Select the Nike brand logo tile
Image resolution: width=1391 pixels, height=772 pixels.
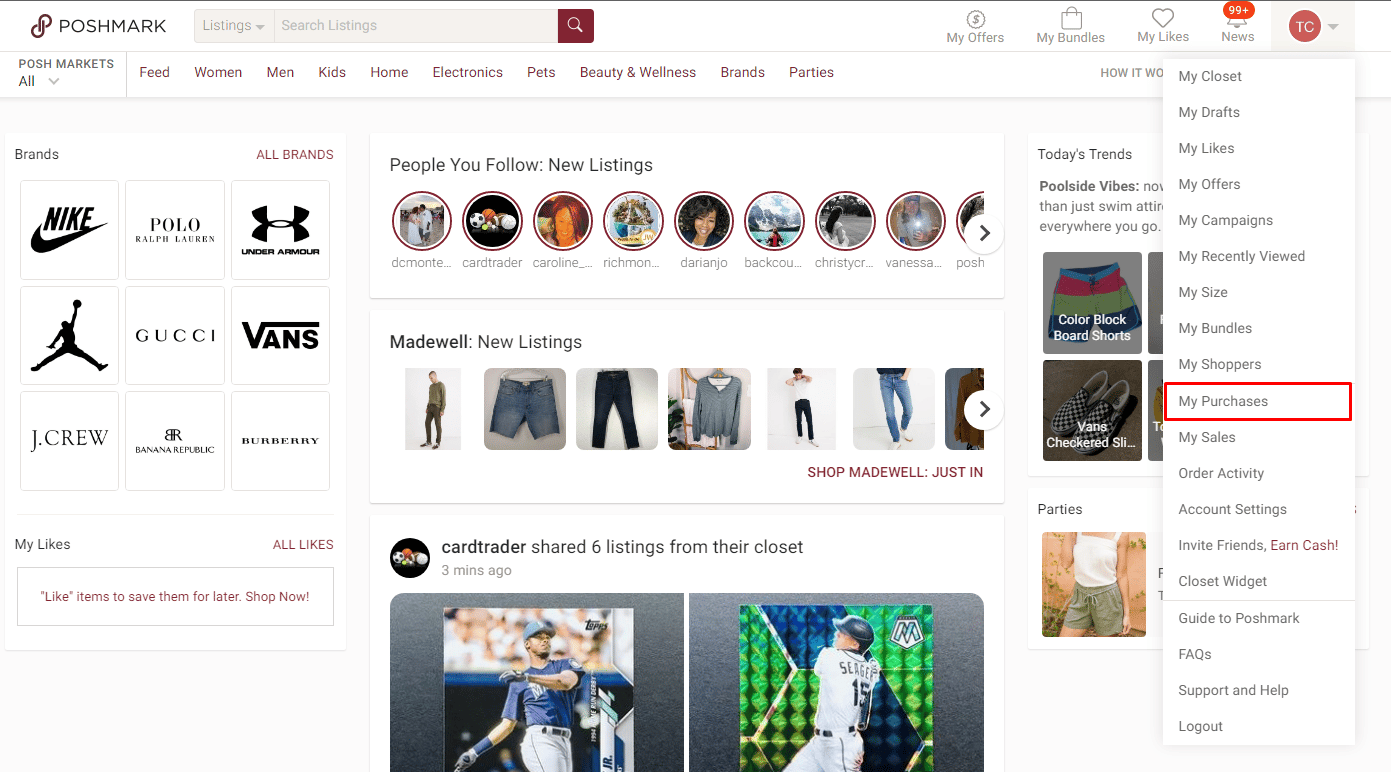(x=69, y=230)
